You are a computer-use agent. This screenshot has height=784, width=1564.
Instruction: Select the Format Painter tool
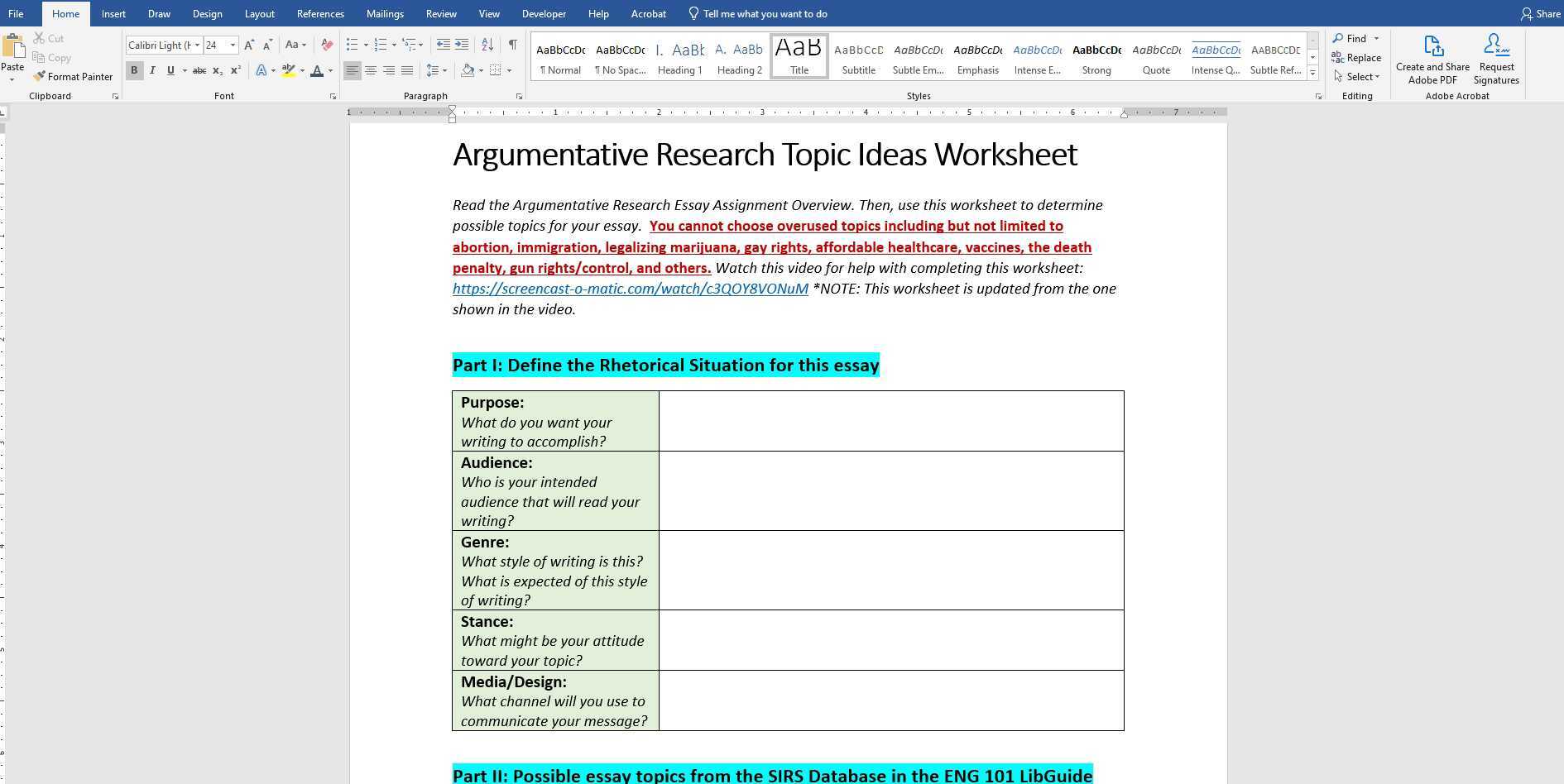73,76
